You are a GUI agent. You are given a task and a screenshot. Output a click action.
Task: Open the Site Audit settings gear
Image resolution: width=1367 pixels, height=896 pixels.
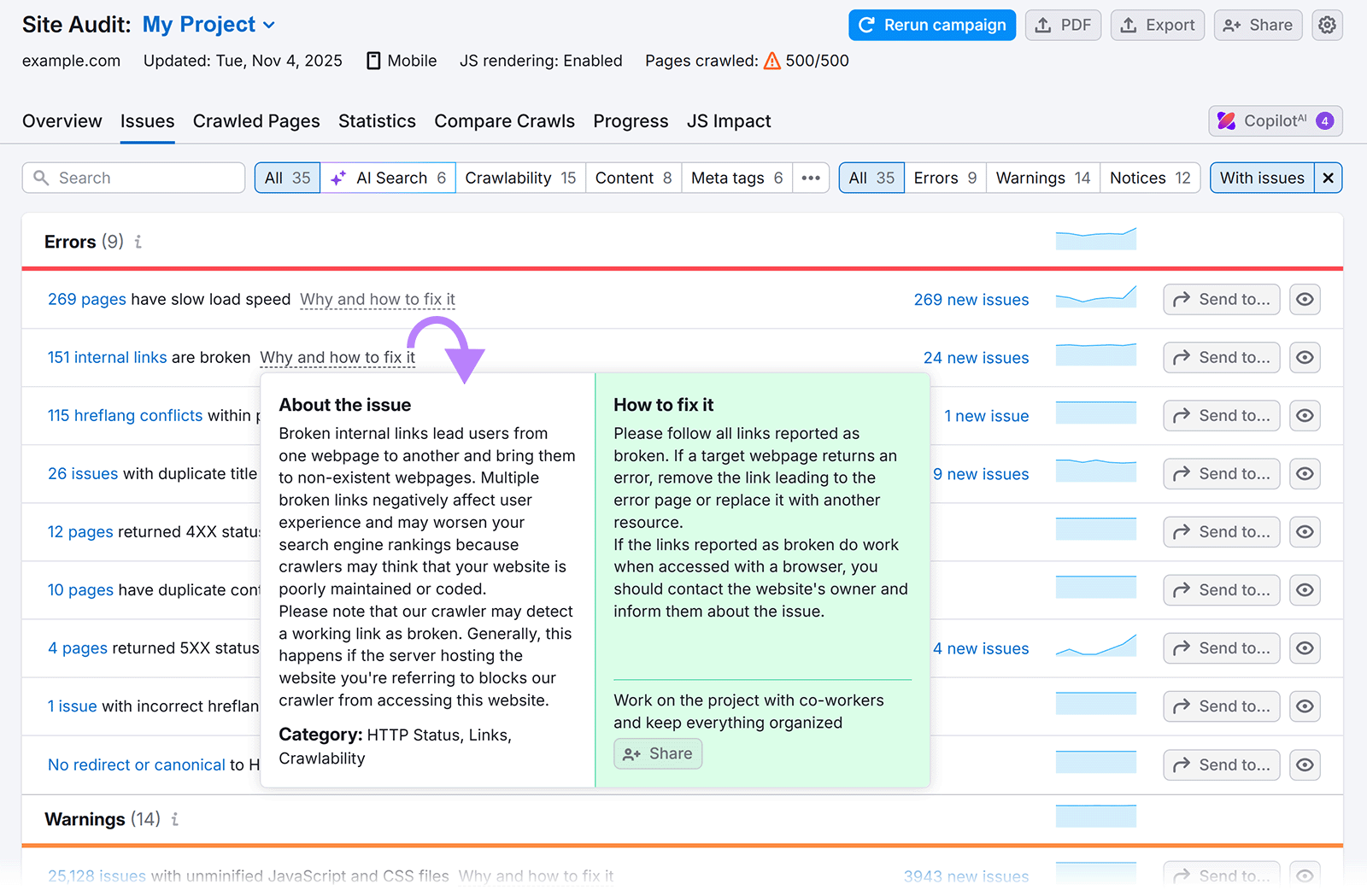pos(1326,25)
